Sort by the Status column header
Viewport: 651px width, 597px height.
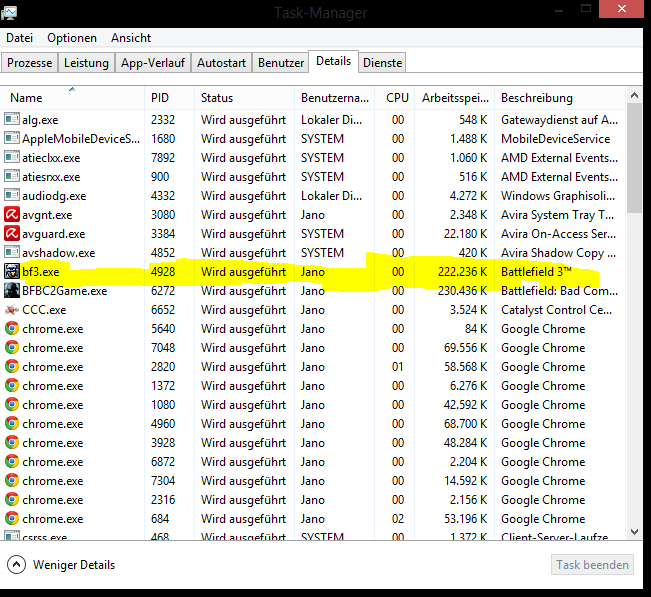tap(244, 98)
